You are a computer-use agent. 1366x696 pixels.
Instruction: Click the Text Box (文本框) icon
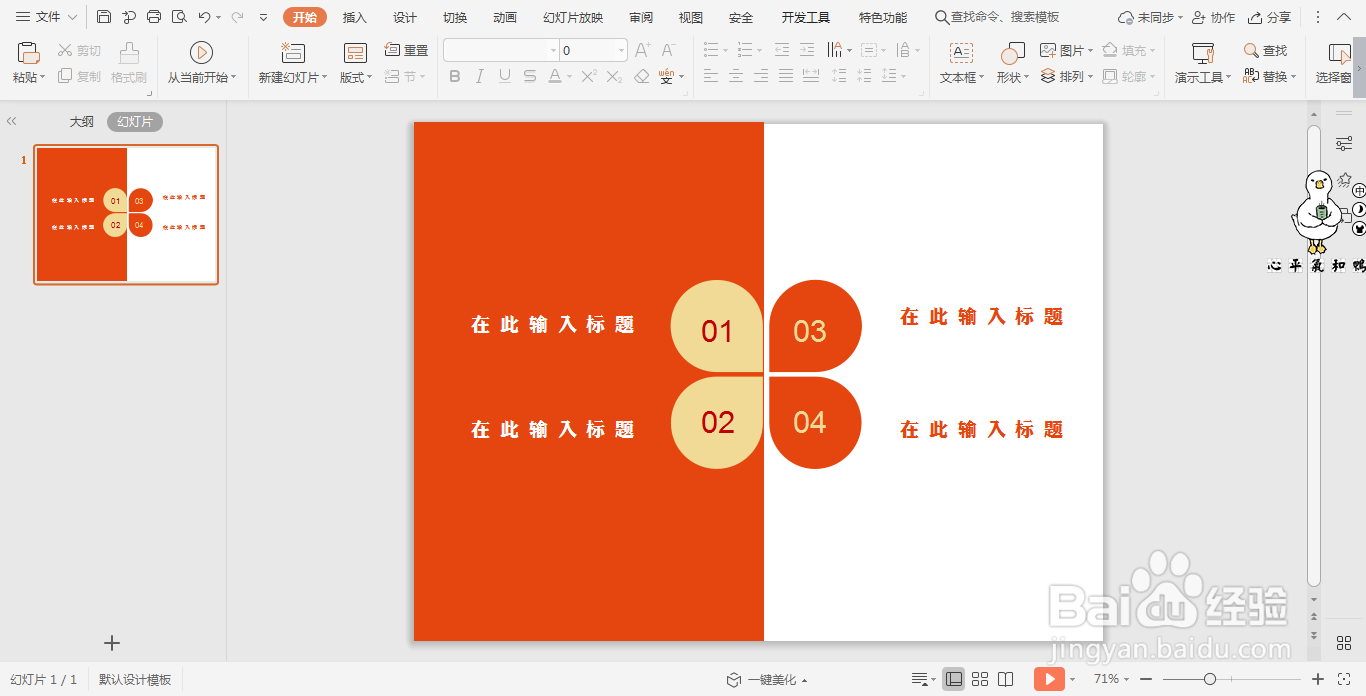[961, 53]
